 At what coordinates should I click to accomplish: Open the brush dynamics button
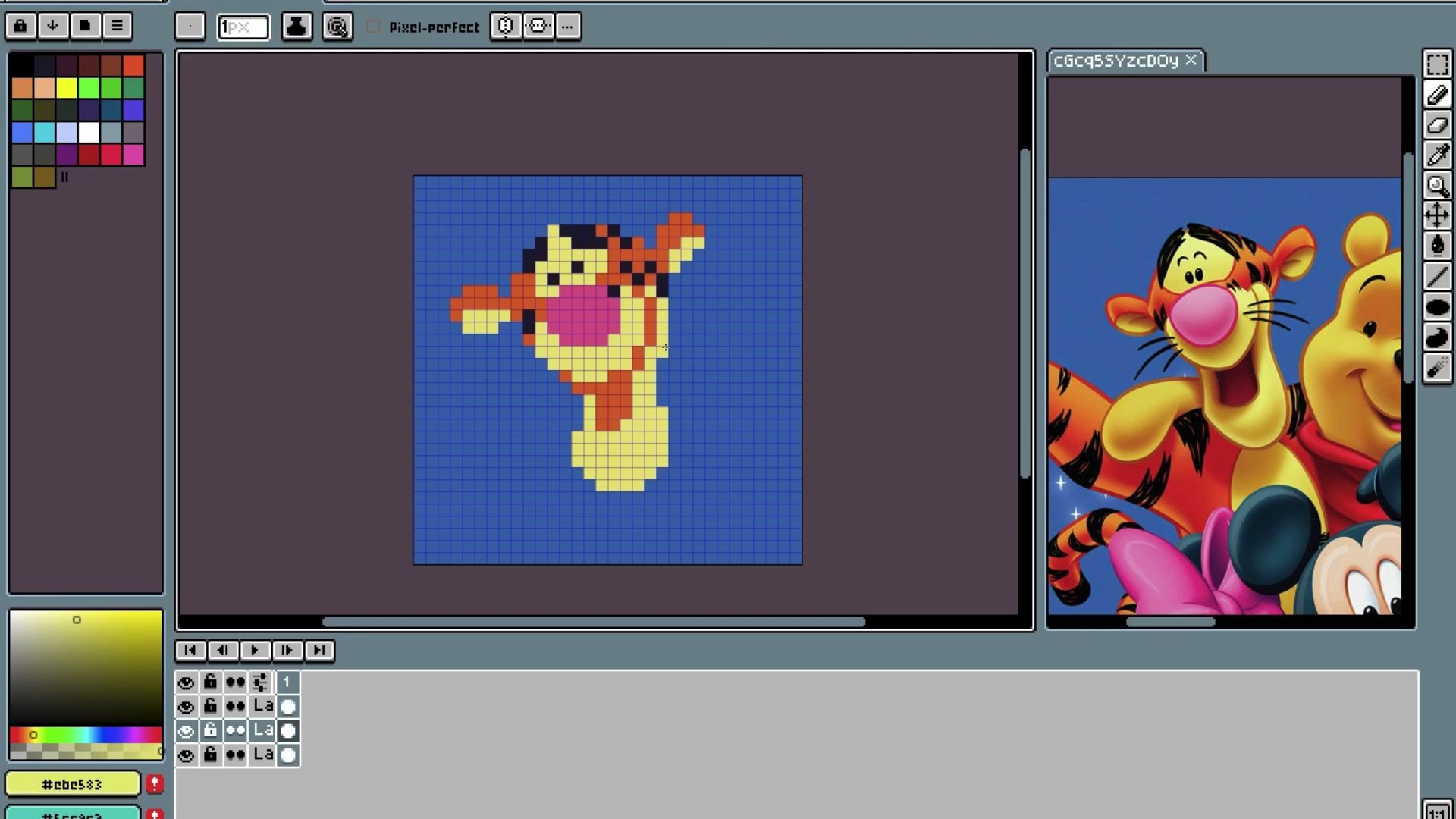(x=337, y=27)
